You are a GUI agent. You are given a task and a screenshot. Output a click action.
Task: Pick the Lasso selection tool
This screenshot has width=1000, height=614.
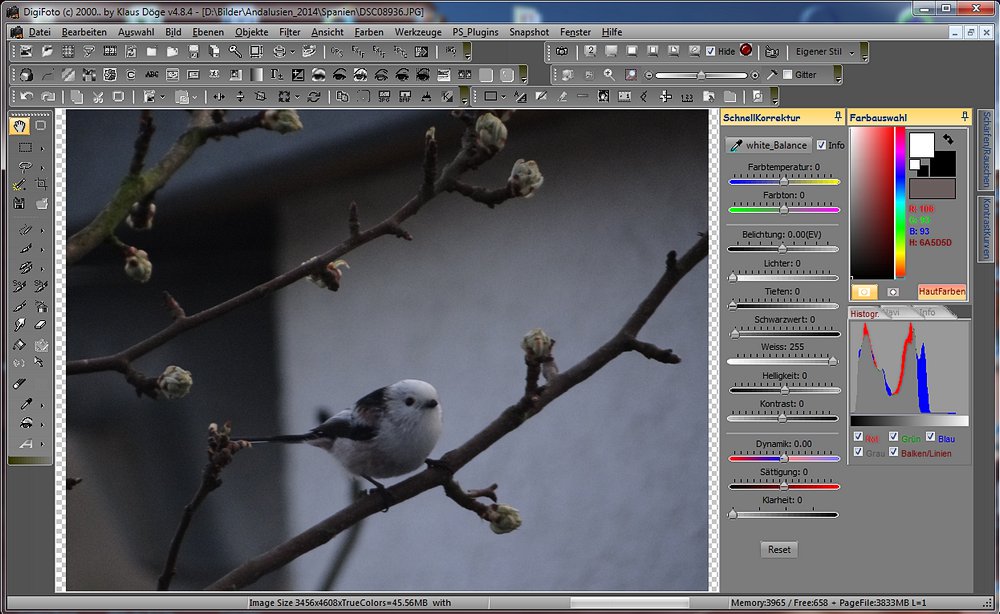pyautogui.click(x=25, y=166)
